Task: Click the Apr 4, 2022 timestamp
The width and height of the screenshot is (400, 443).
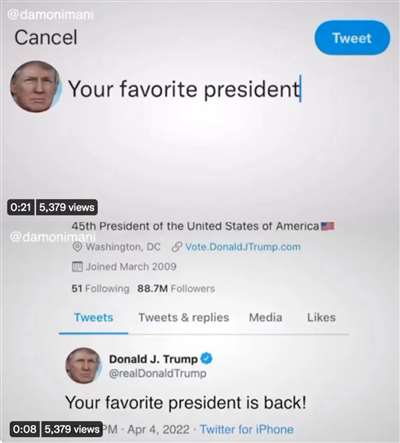Action: (x=158, y=429)
